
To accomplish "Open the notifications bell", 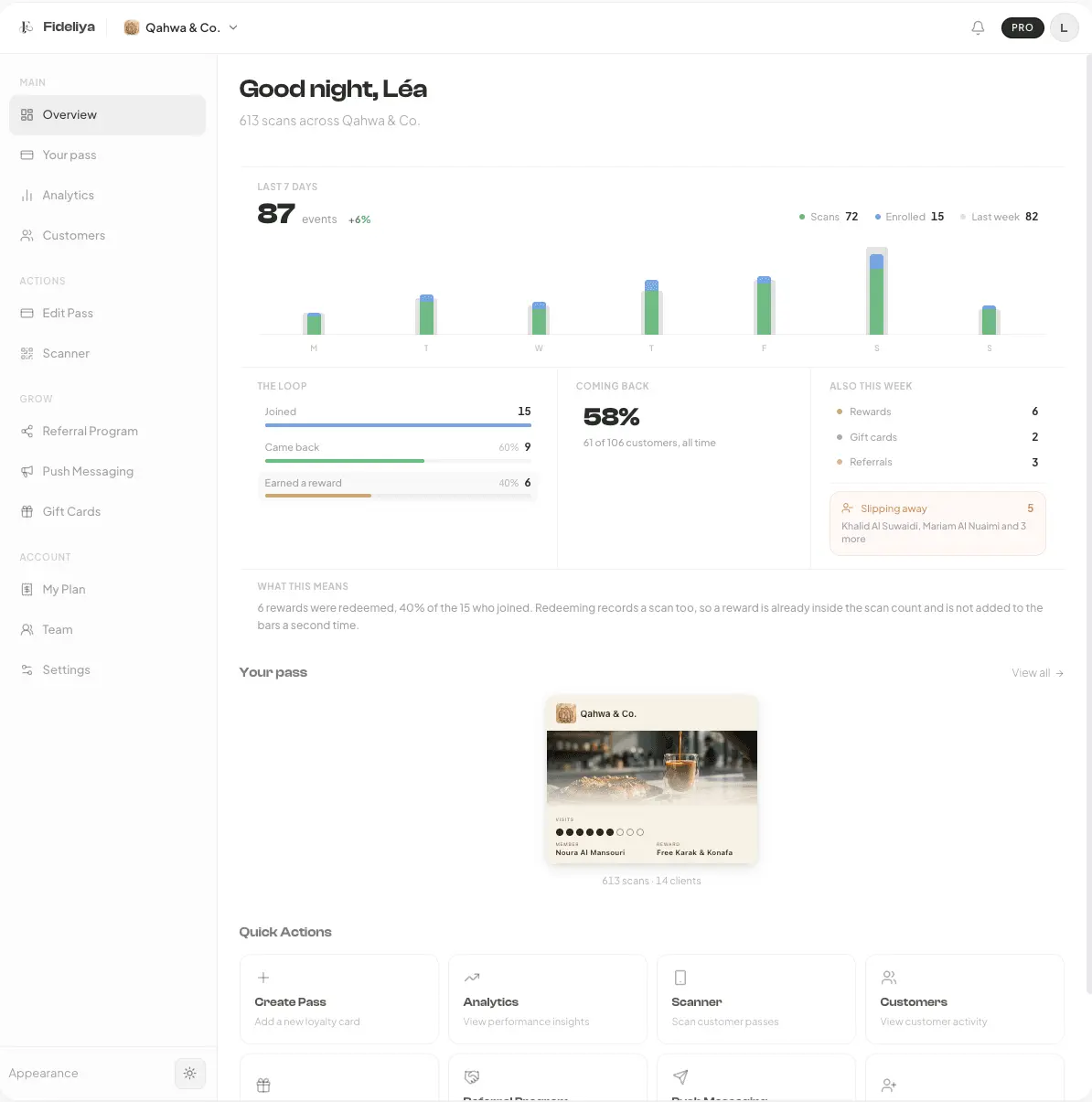I will pos(978,27).
